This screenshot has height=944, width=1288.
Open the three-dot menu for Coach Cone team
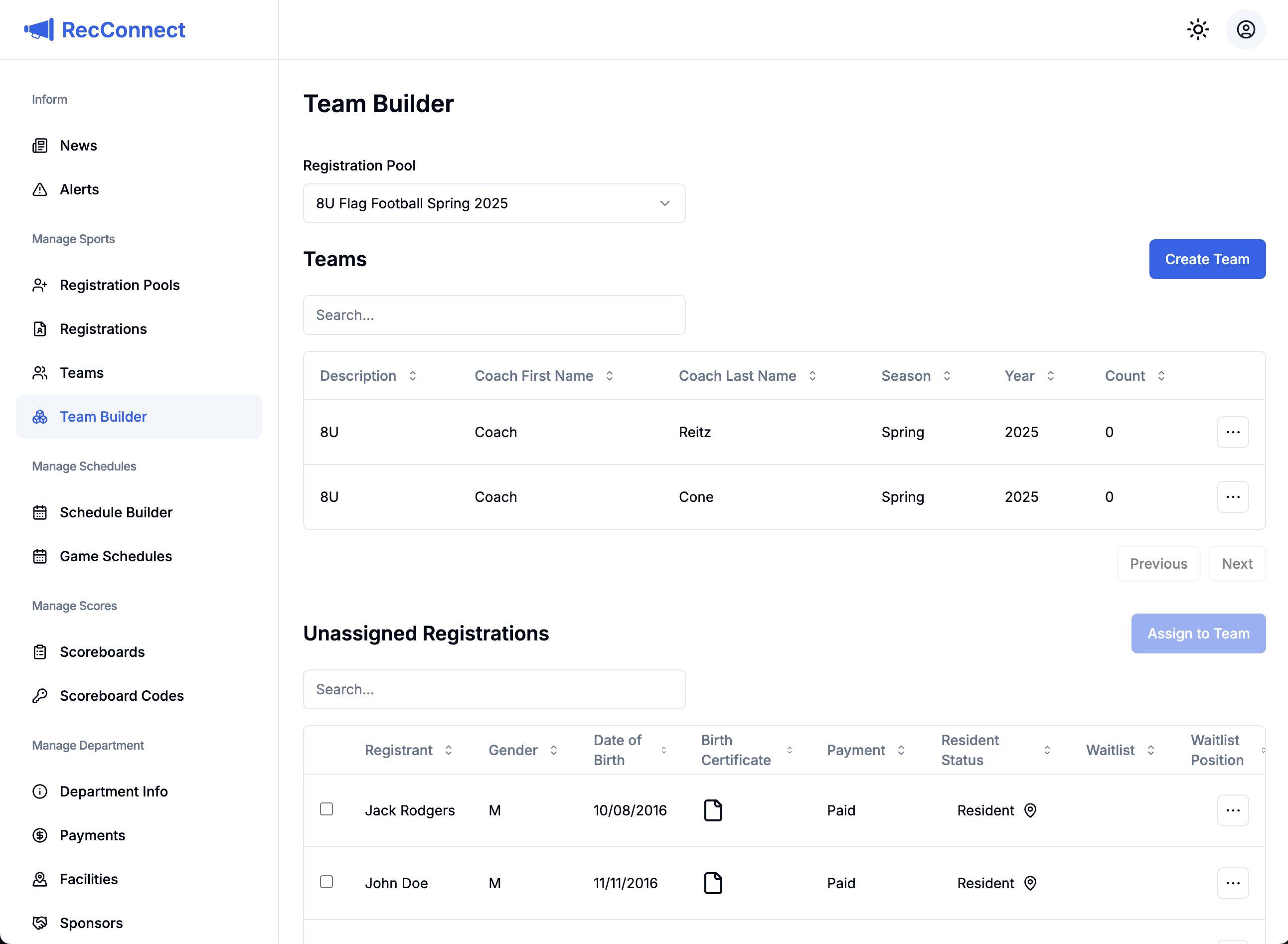(1232, 496)
